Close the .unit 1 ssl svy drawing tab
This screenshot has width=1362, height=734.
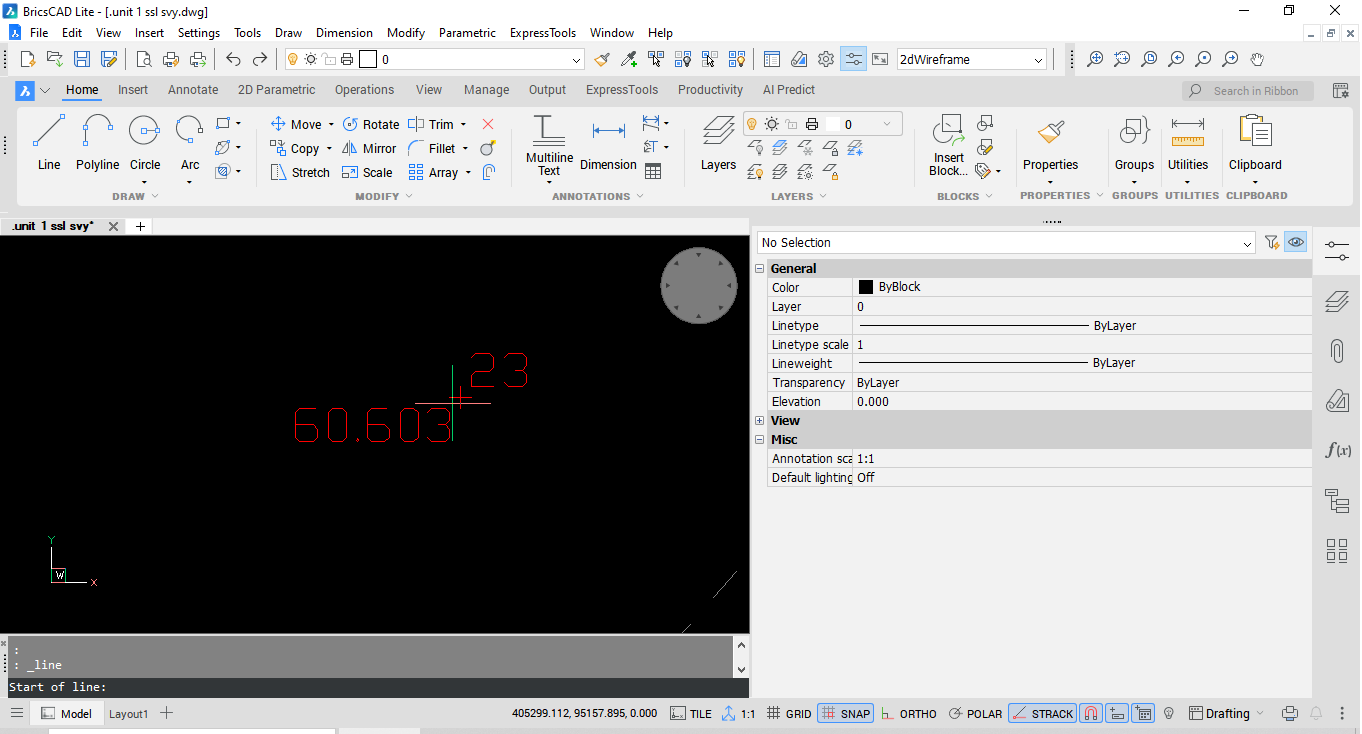(x=113, y=226)
